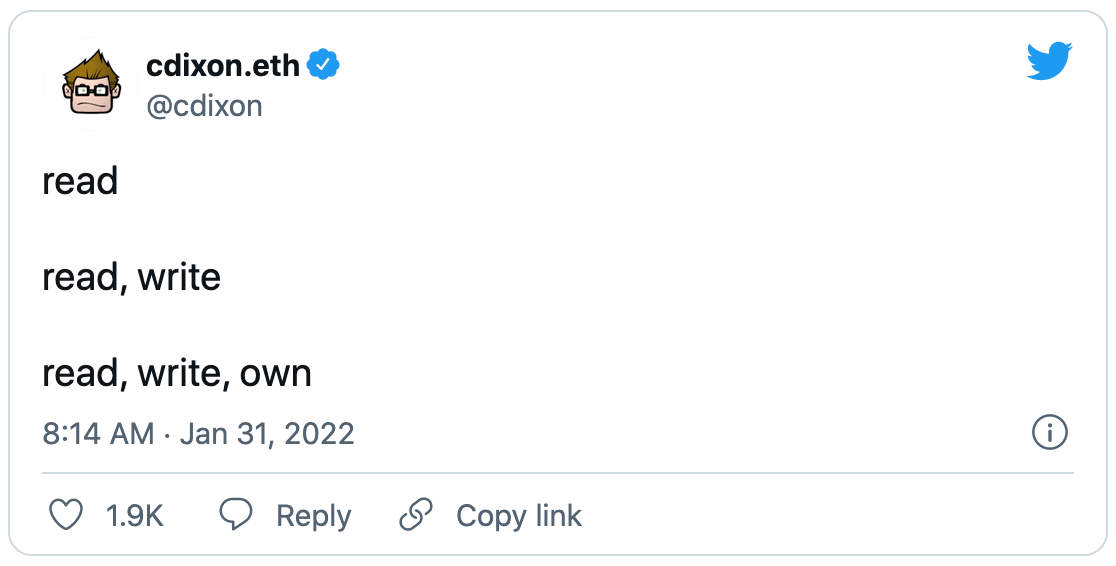Screen dimensions: 1116x566
Task: Click the reply speech bubble icon
Action: [x=236, y=516]
